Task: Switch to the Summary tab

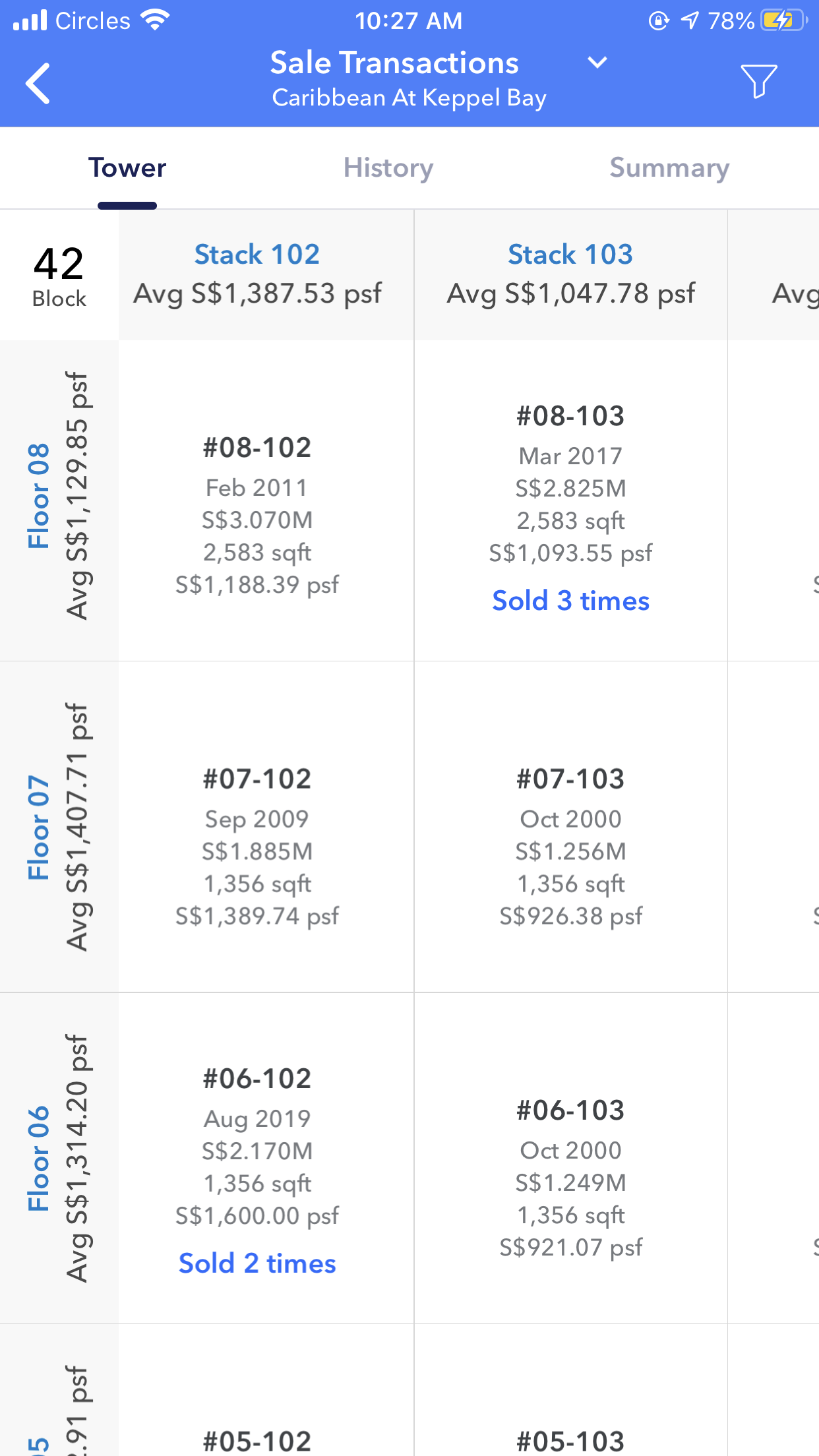Action: coord(669,168)
